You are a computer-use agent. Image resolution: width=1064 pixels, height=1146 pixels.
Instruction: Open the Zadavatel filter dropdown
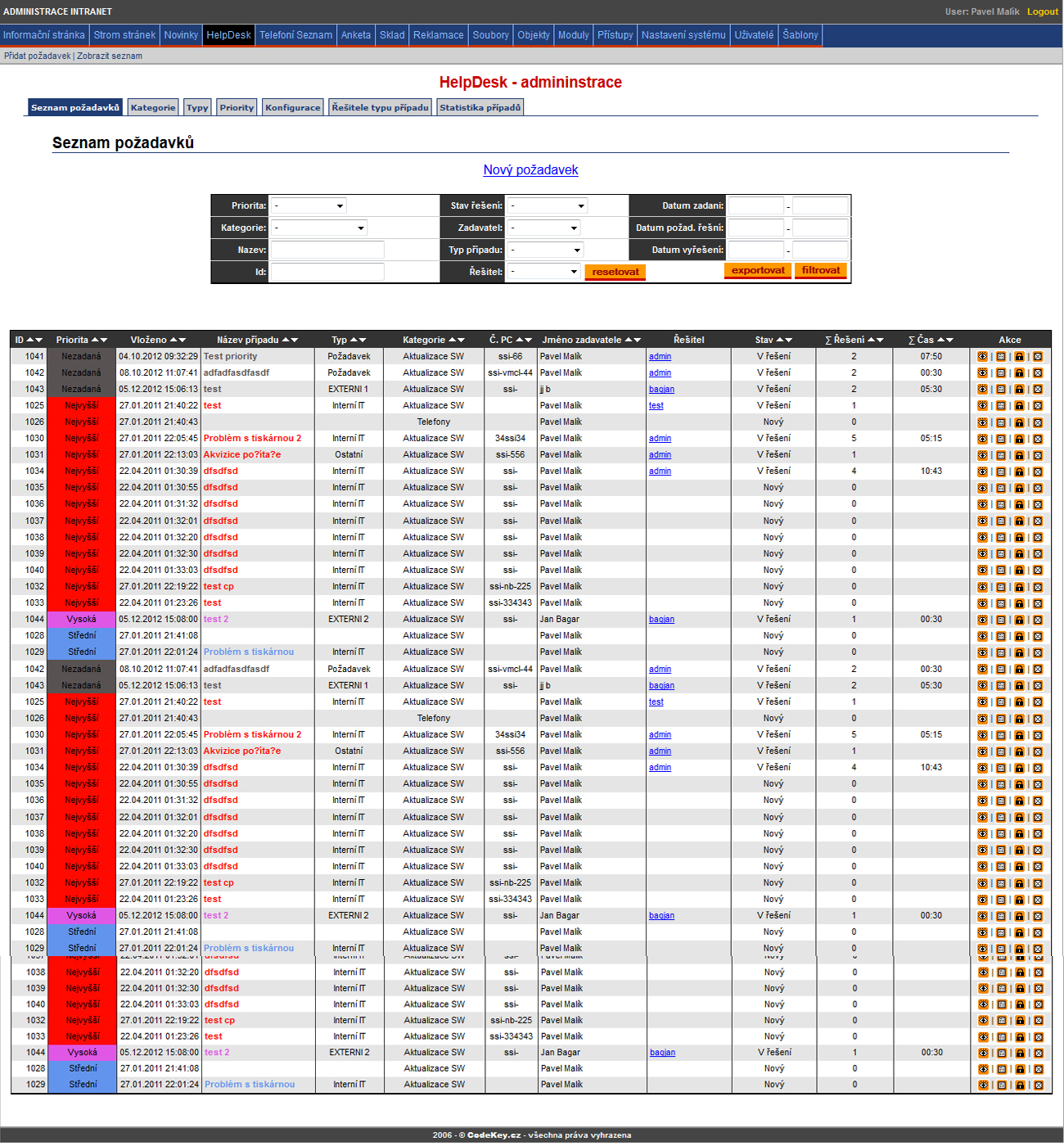click(x=543, y=228)
